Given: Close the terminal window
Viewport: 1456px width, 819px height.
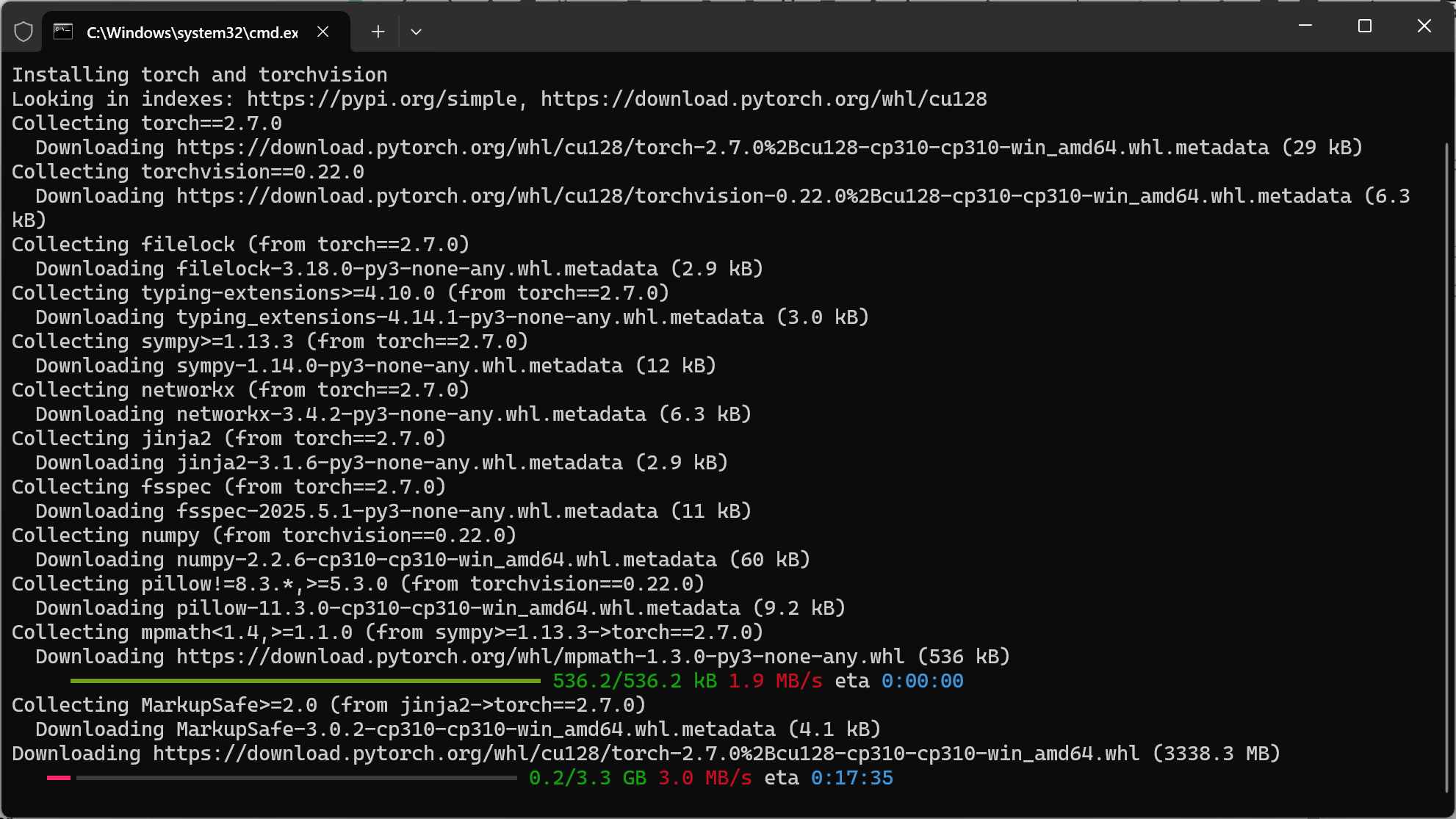Looking at the screenshot, I should point(1424,26).
